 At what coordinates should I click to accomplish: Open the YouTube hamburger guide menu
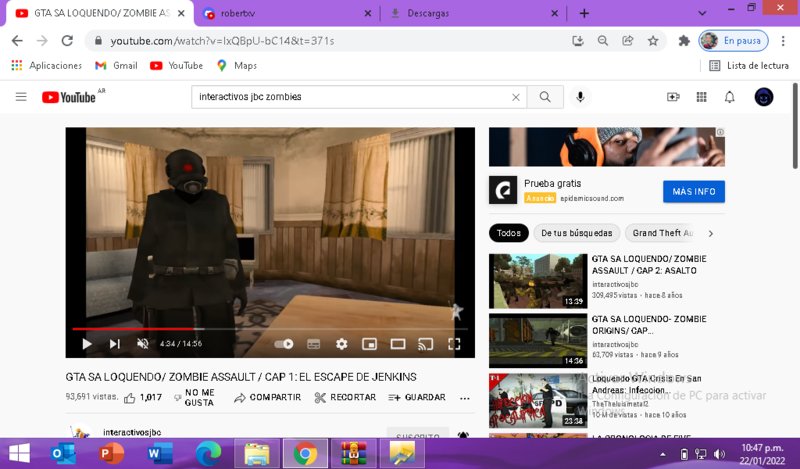pos(21,96)
